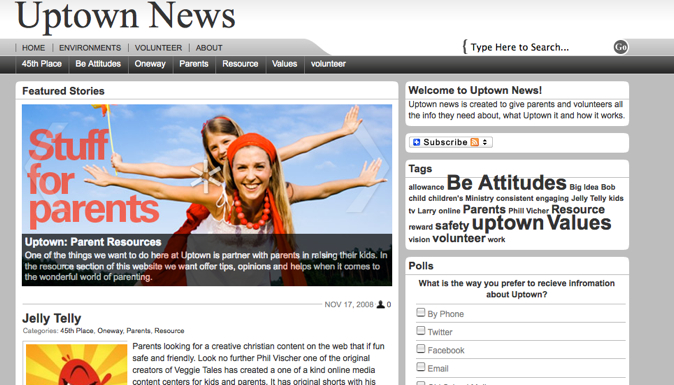This screenshot has height=385, width=674.
Task: Click the Jelly Telly tag in Tags
Action: (589, 199)
